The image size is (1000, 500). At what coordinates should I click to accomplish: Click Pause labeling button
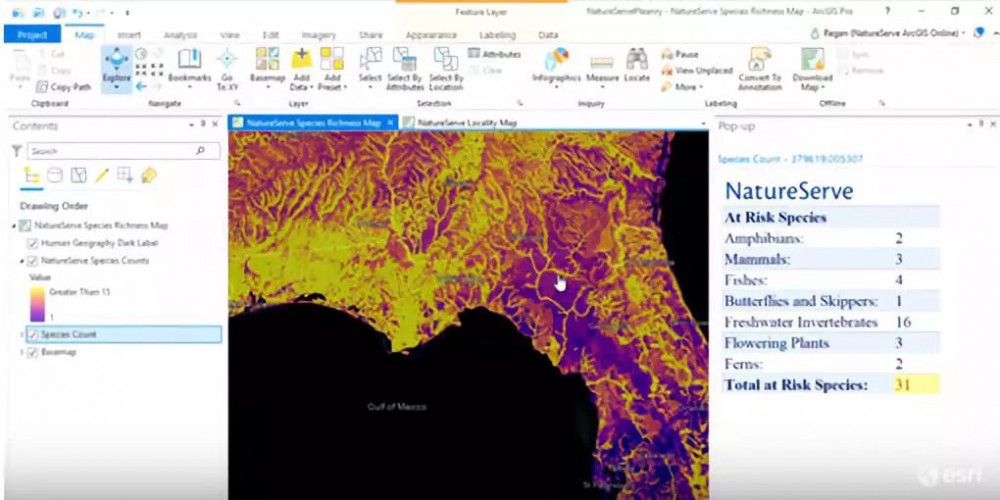[680, 55]
